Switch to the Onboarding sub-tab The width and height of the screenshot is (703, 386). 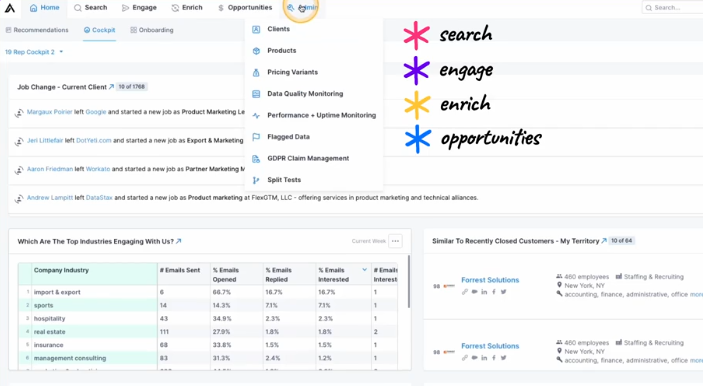[152, 30]
